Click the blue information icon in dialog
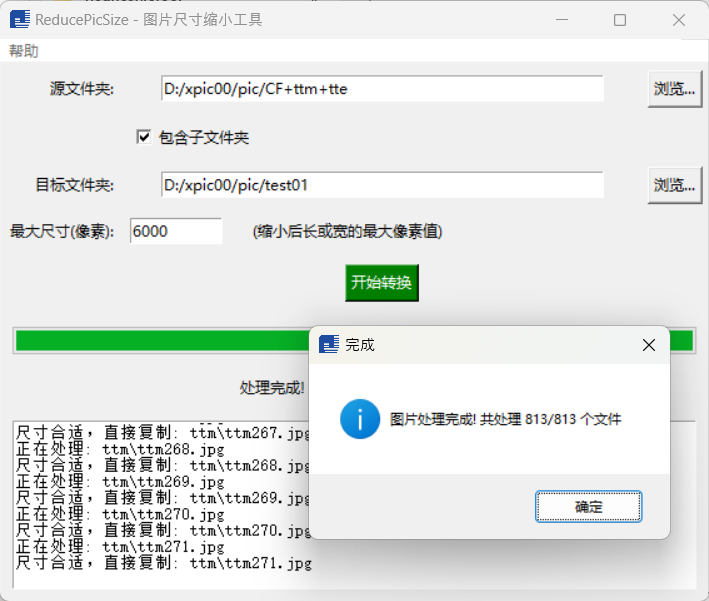 [x=360, y=419]
